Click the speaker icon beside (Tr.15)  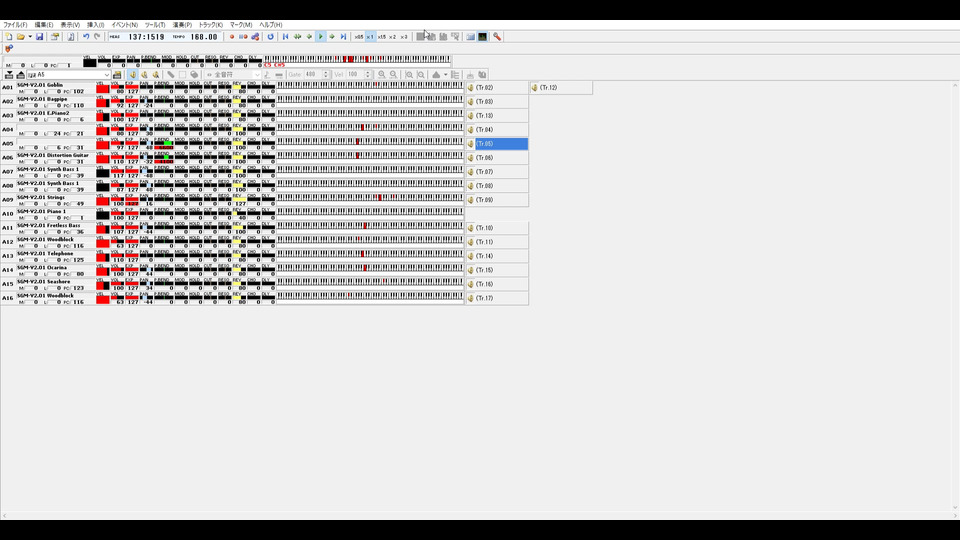[470, 270]
